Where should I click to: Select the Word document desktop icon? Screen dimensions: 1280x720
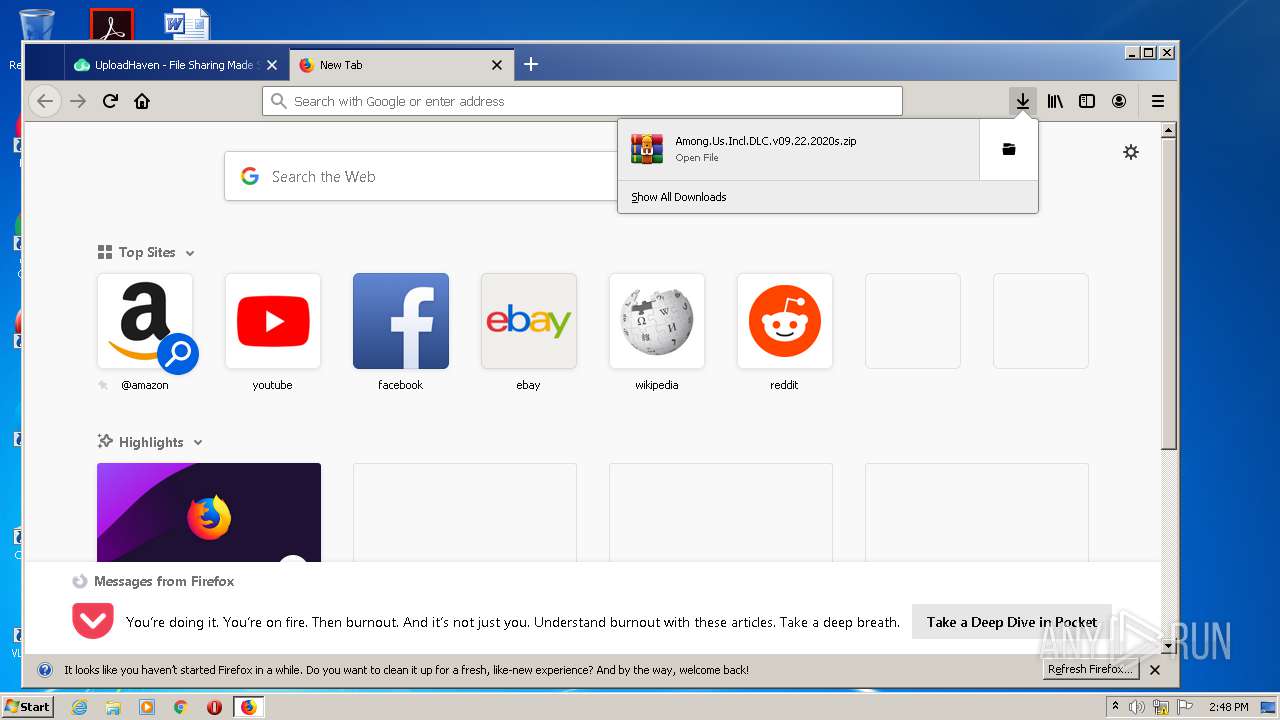pyautogui.click(x=187, y=24)
